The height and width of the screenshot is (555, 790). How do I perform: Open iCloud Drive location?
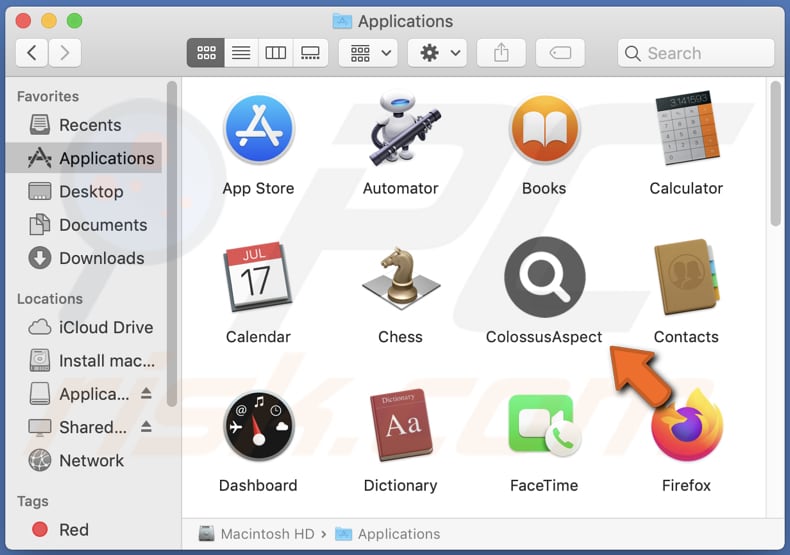click(85, 327)
